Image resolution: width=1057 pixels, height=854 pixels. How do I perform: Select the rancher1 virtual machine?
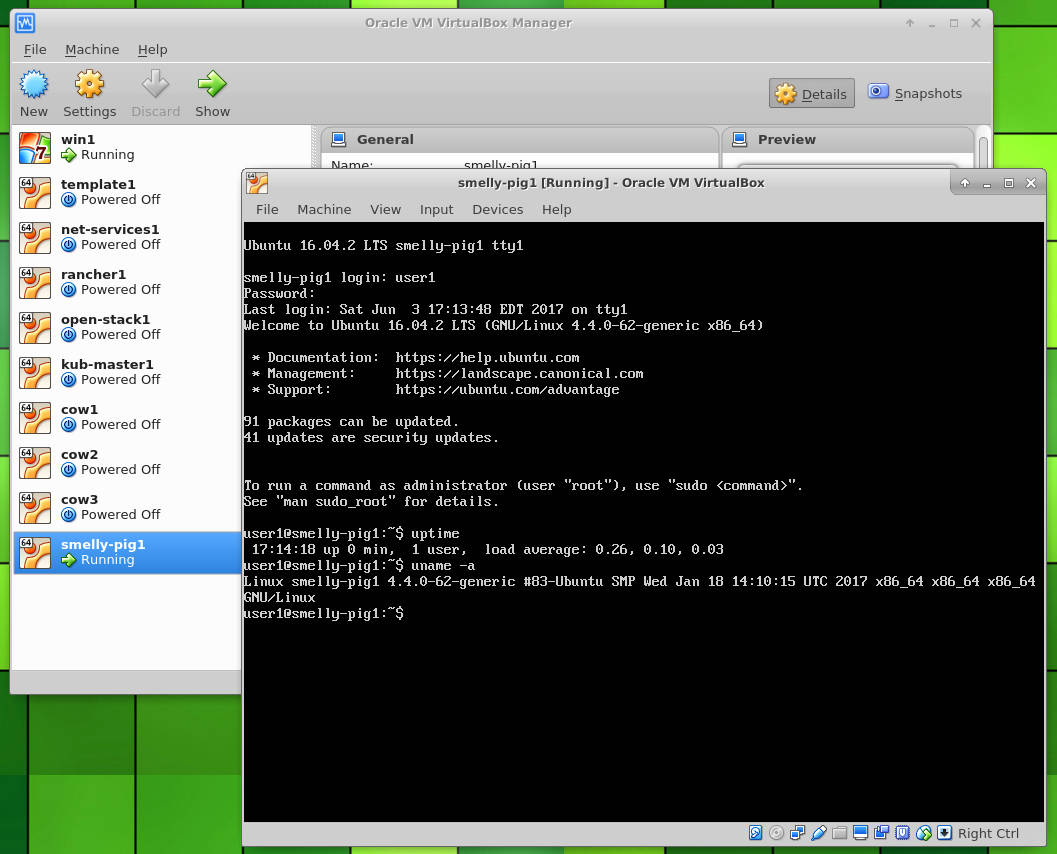[x=127, y=282]
